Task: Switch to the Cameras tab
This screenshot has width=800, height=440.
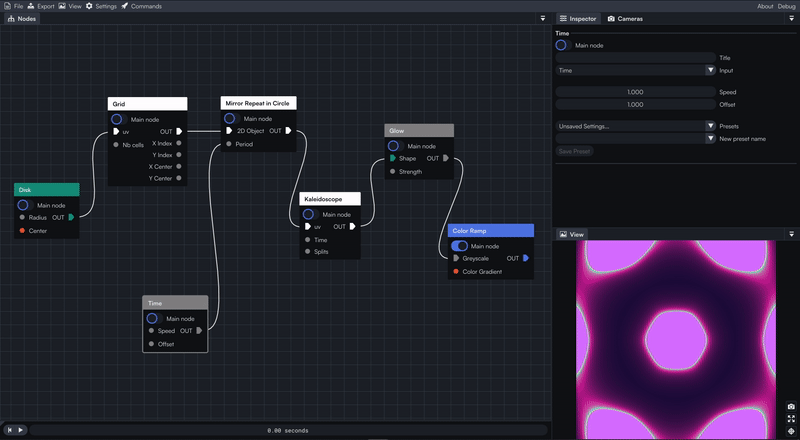Action: coord(625,18)
